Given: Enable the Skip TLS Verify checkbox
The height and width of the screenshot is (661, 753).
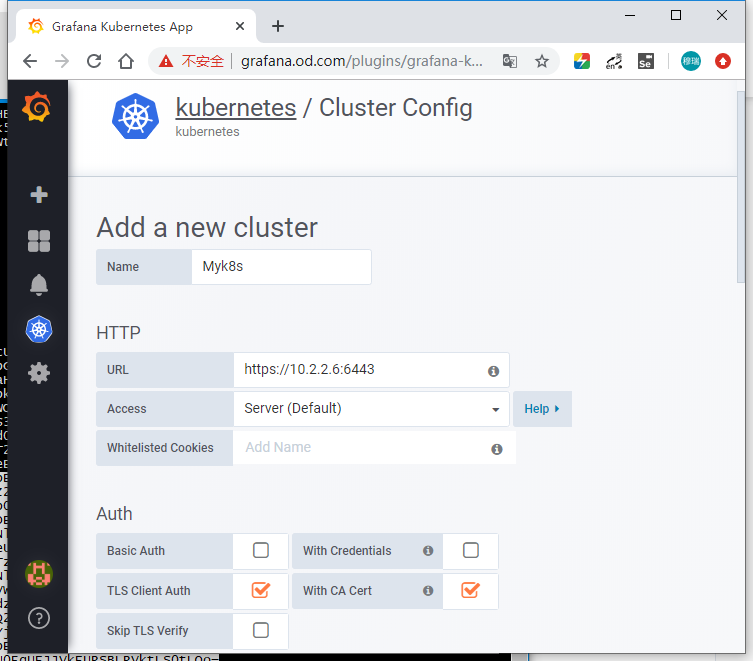Looking at the screenshot, I should coord(261,630).
